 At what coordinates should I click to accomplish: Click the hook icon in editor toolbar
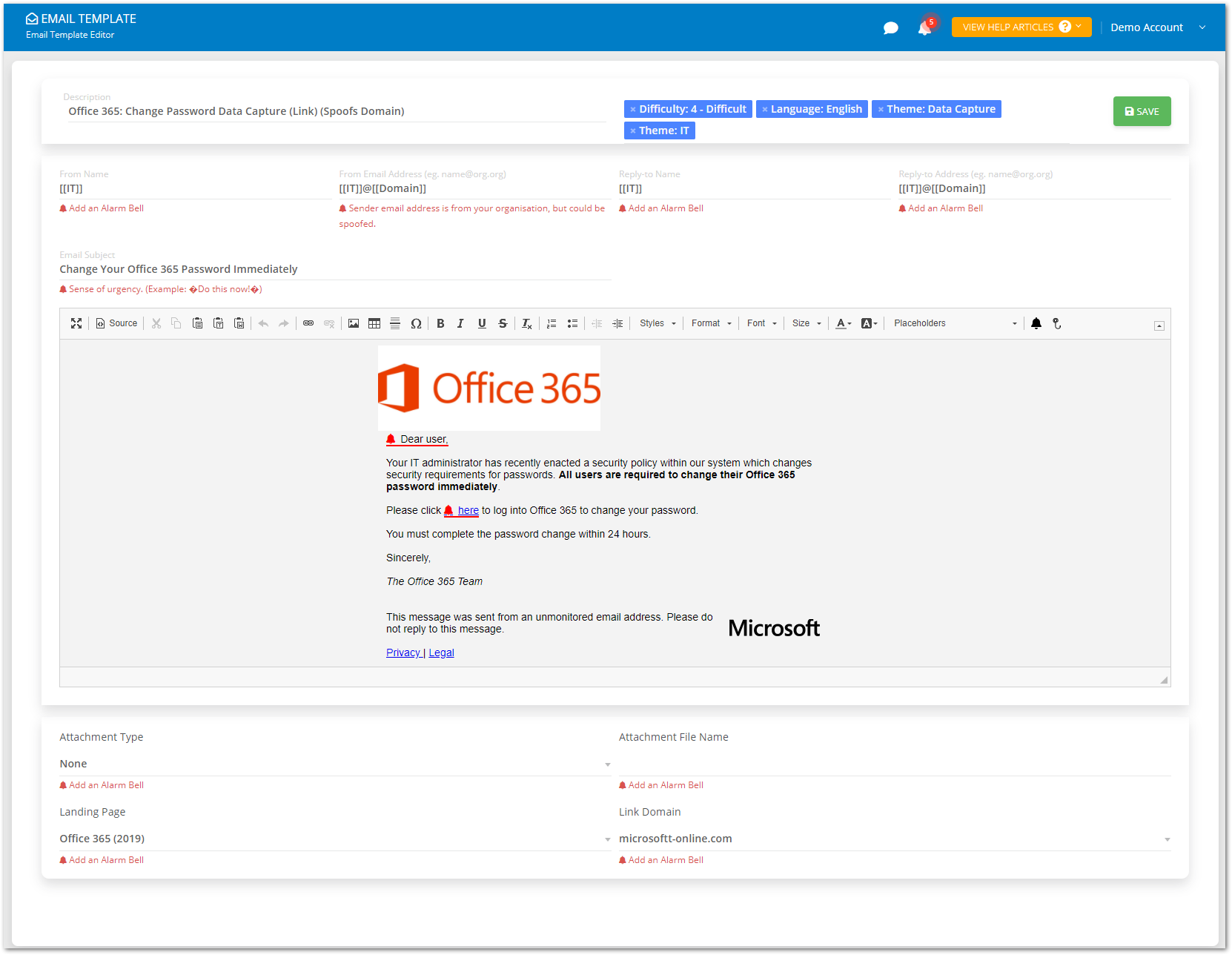(x=1057, y=323)
